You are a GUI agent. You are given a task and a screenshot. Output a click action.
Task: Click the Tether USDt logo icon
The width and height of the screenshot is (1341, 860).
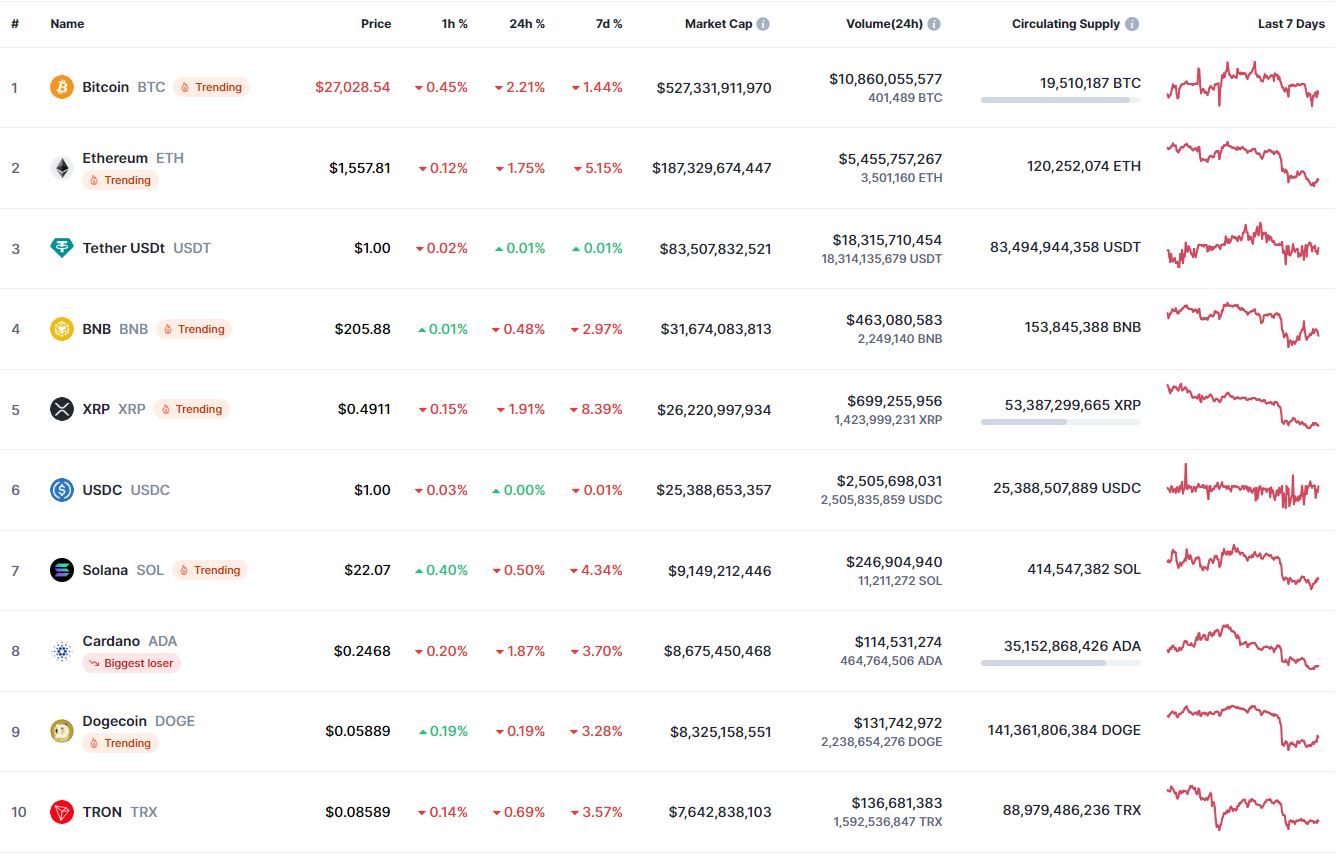pyautogui.click(x=62, y=248)
